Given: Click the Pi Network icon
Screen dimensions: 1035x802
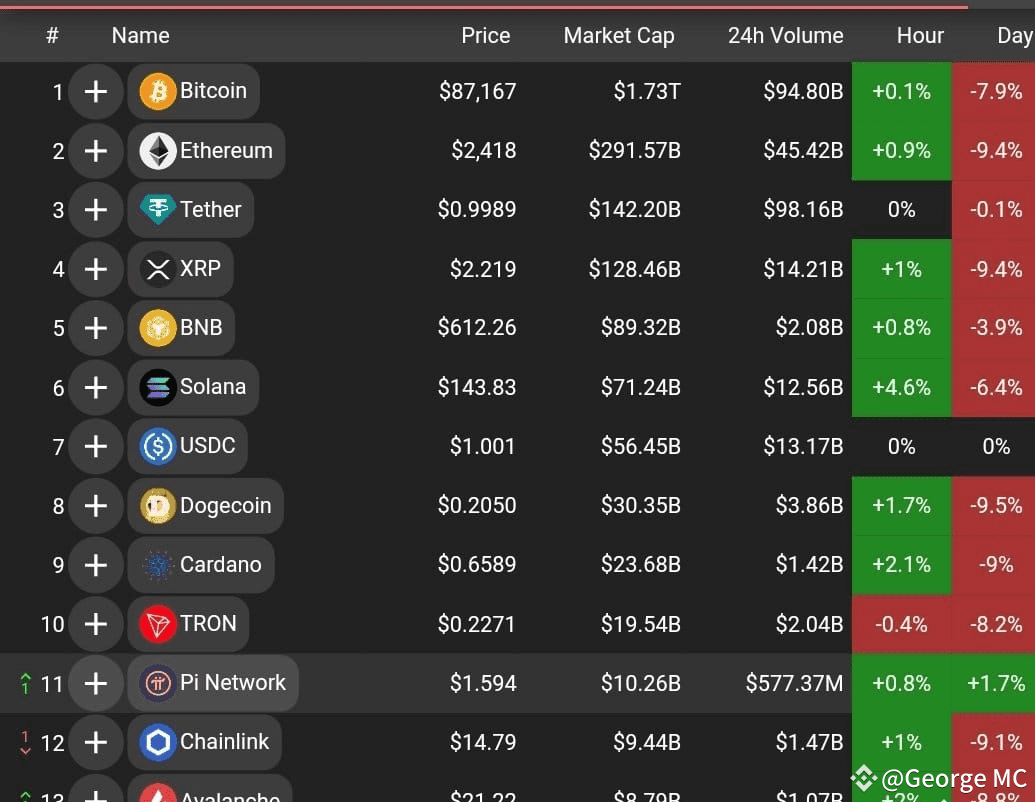Looking at the screenshot, I should pyautogui.click(x=157, y=683).
